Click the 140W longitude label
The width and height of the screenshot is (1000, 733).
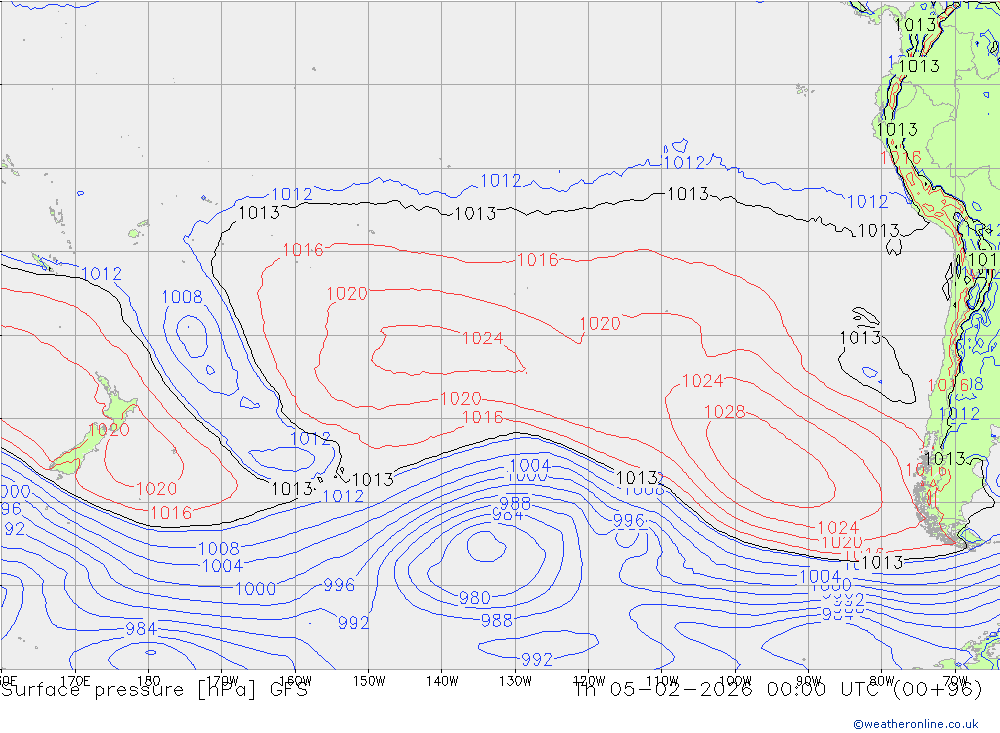point(442,681)
